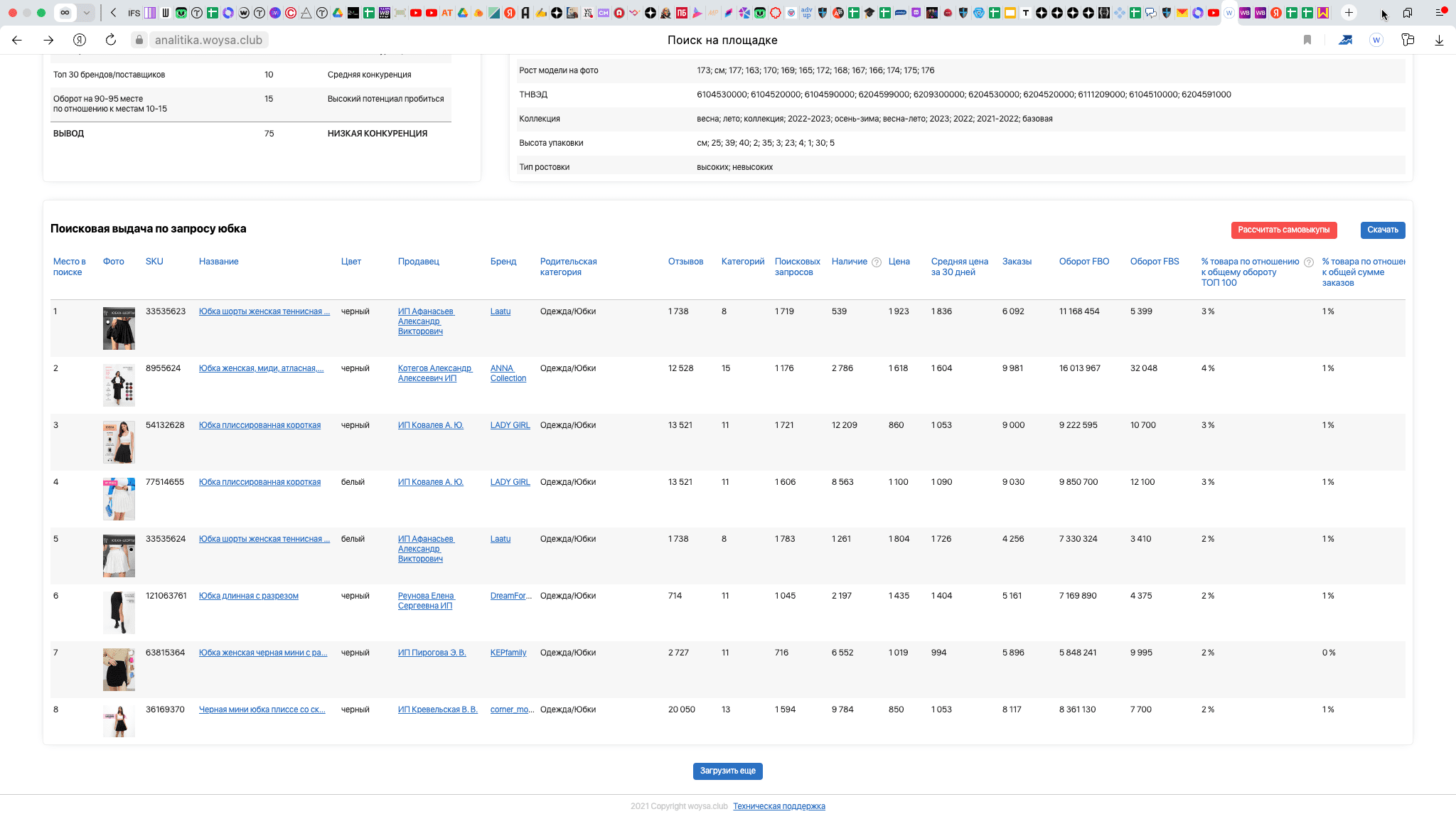Go back using the browser back arrow
Image resolution: width=1456 pixels, height=819 pixels.
click(17, 40)
